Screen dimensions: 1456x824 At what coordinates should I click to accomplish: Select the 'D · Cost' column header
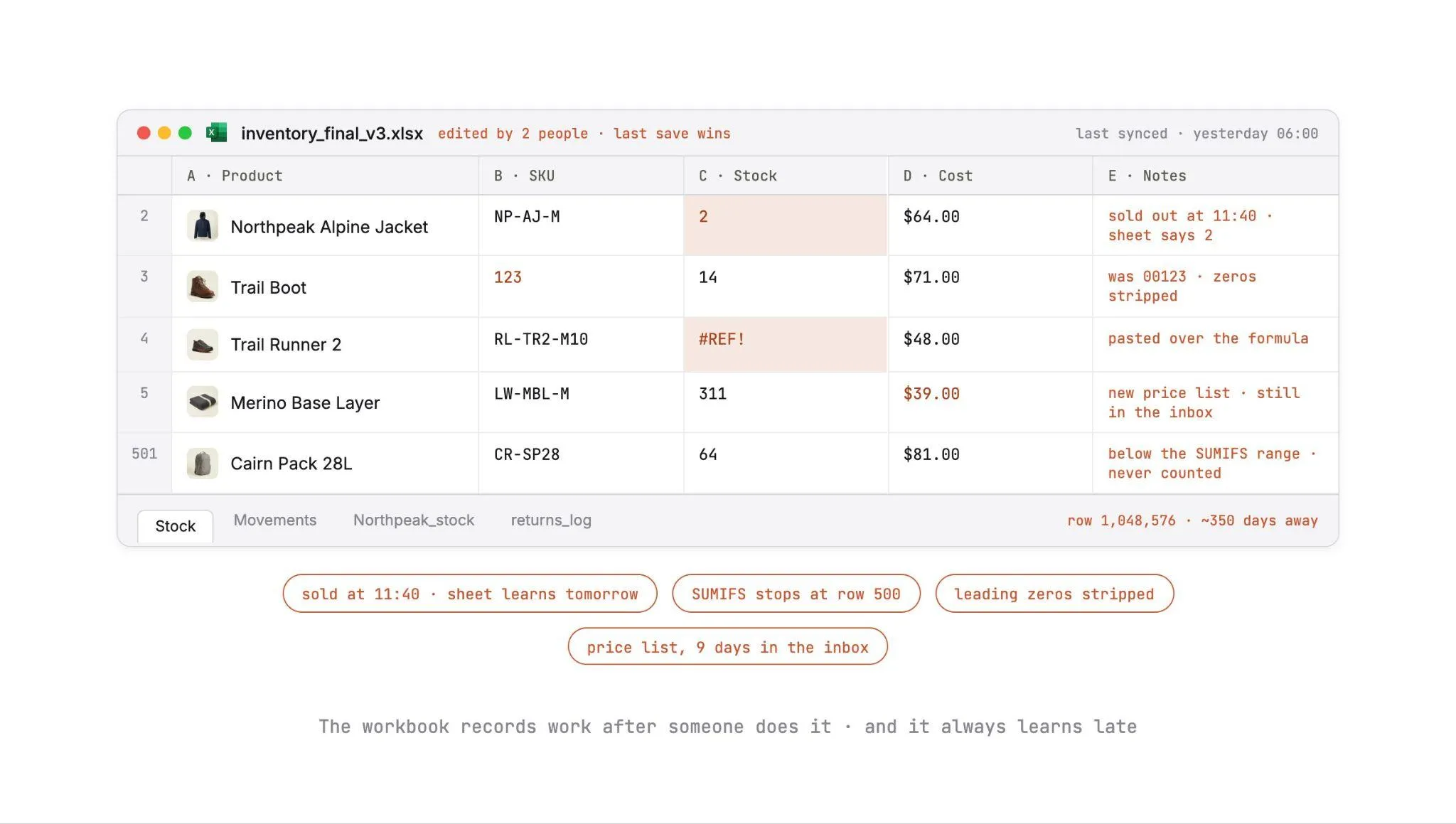990,176
